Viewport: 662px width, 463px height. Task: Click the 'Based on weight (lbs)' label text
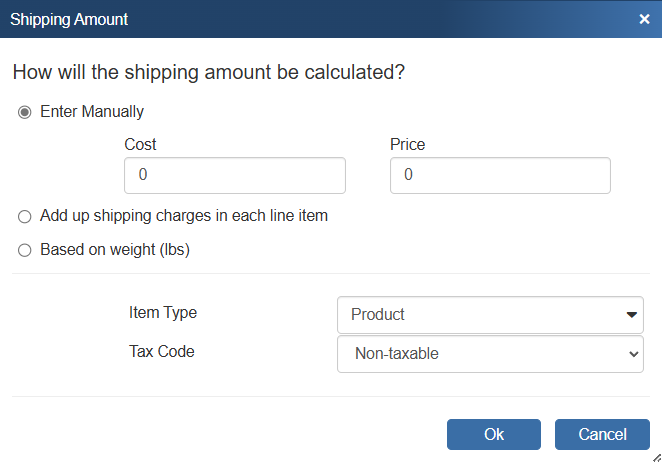coord(115,250)
